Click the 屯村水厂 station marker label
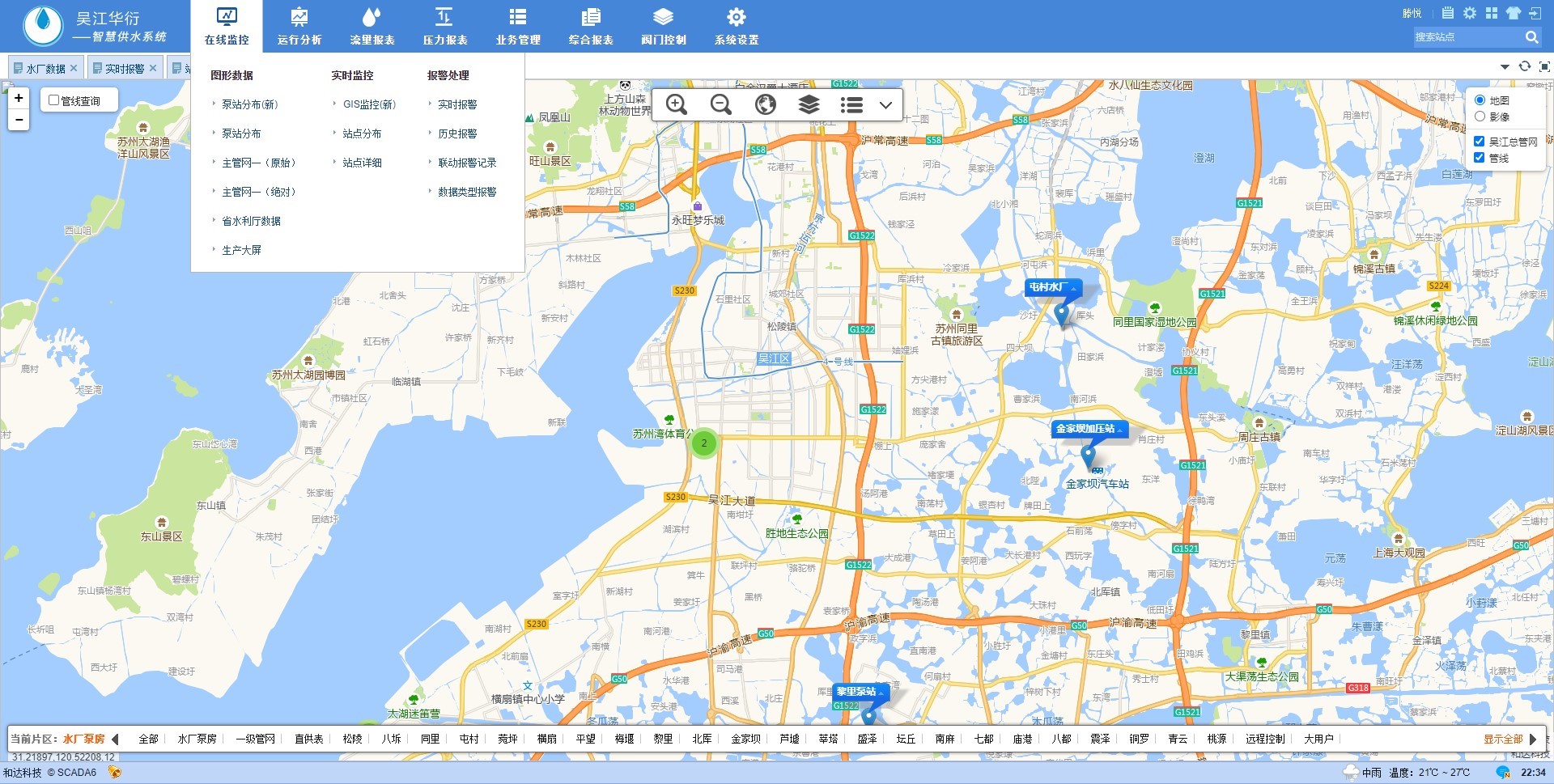The height and width of the screenshot is (784, 1554). coord(1053,287)
